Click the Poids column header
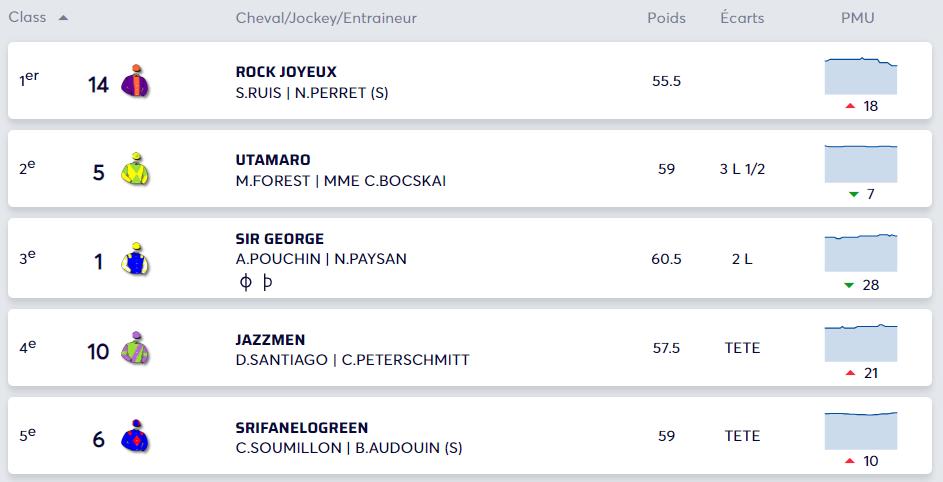Viewport: 943px width, 482px height. point(666,18)
